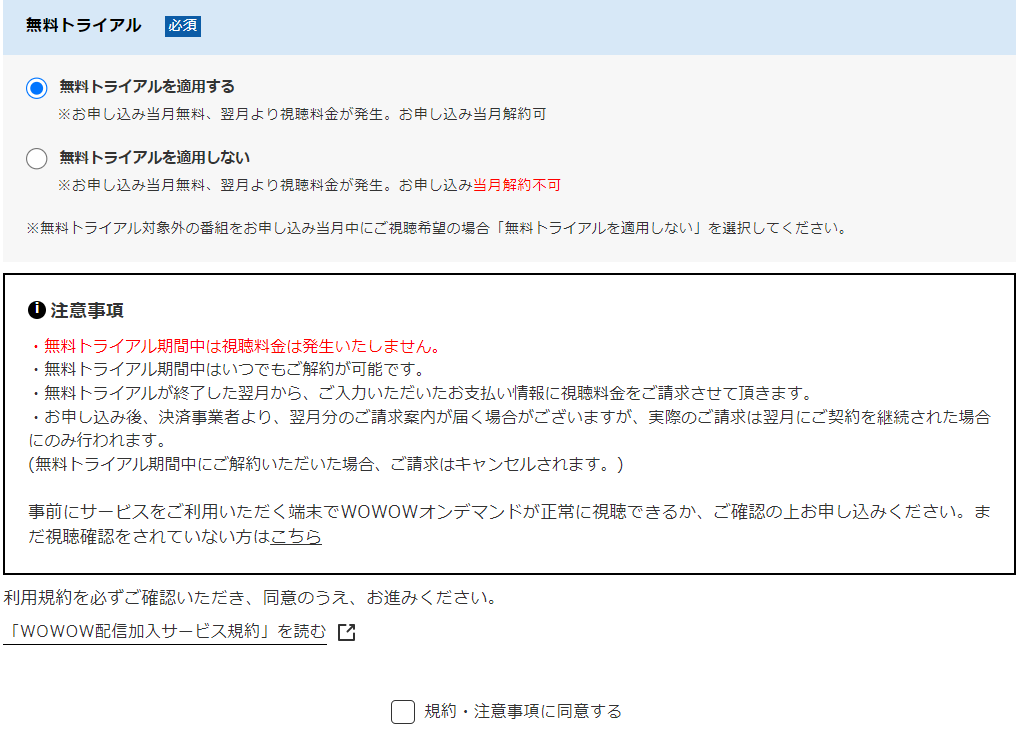The image size is (1017, 730).
Task: Click the blue 必須 badge
Action: click(183, 26)
